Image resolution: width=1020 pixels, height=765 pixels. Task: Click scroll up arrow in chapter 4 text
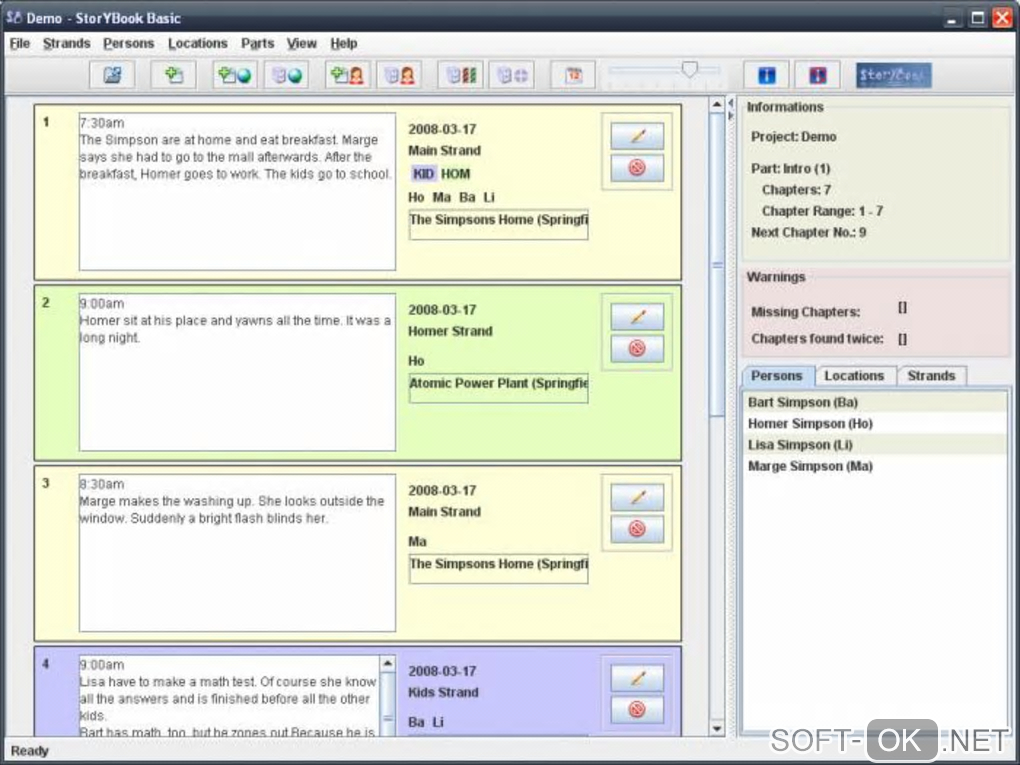coord(388,664)
